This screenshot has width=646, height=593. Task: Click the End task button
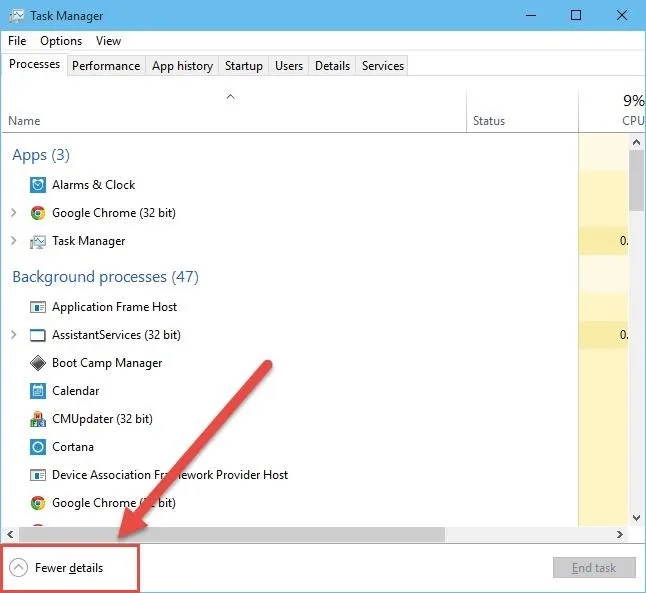tap(594, 568)
